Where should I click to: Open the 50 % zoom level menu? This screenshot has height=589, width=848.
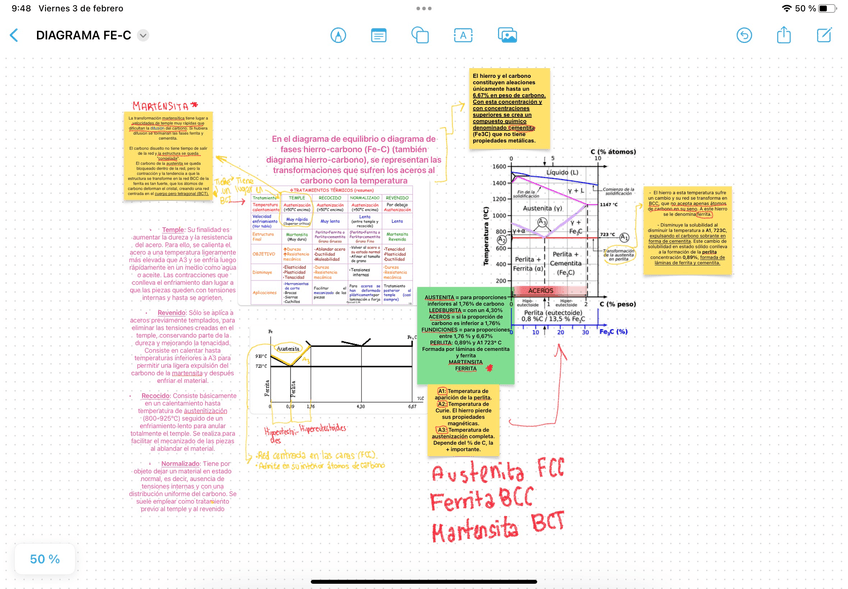tap(45, 559)
